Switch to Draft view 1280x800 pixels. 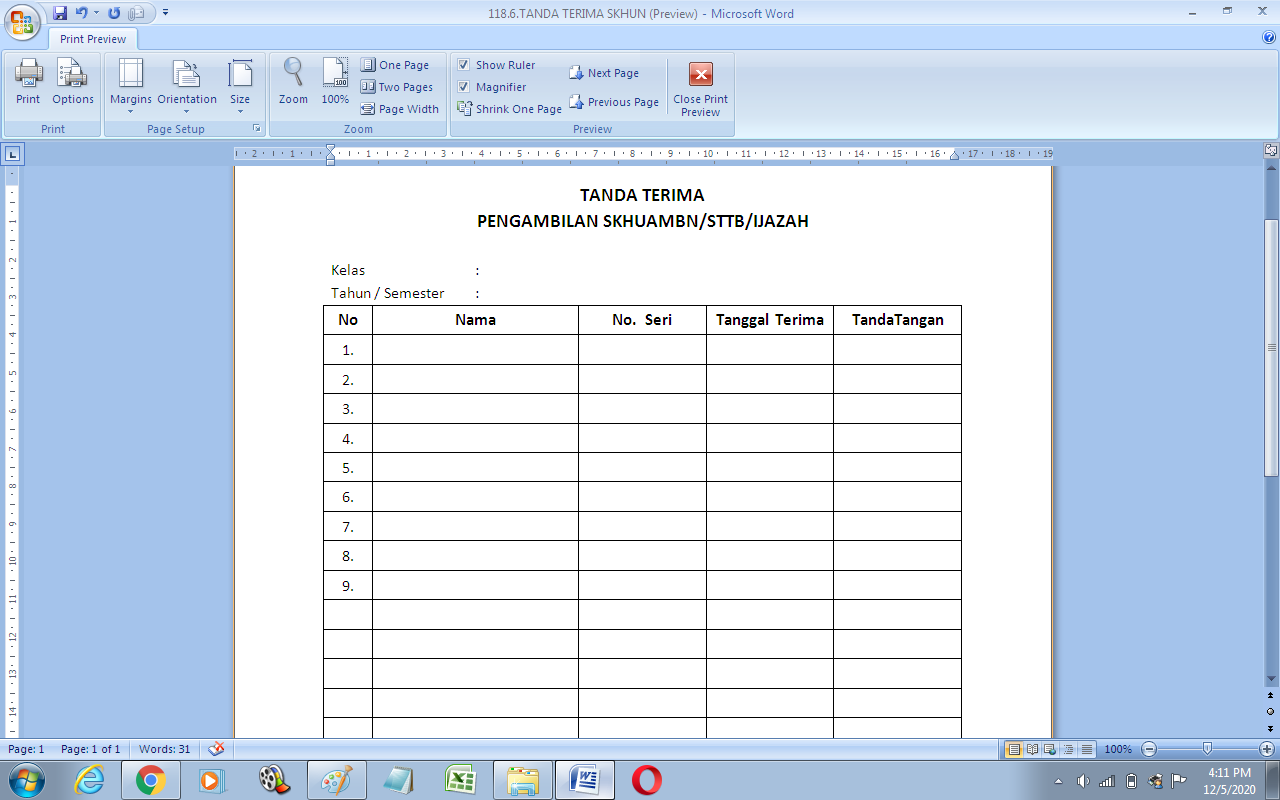pyautogui.click(x=1086, y=749)
